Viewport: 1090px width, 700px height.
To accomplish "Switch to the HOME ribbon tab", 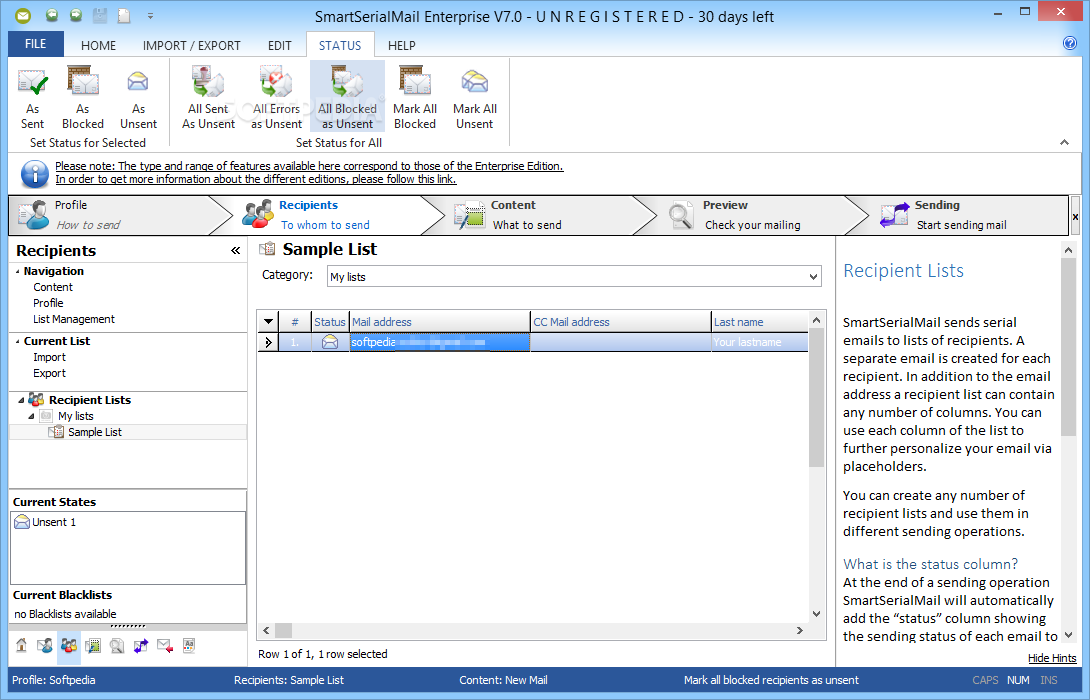I will pyautogui.click(x=98, y=46).
